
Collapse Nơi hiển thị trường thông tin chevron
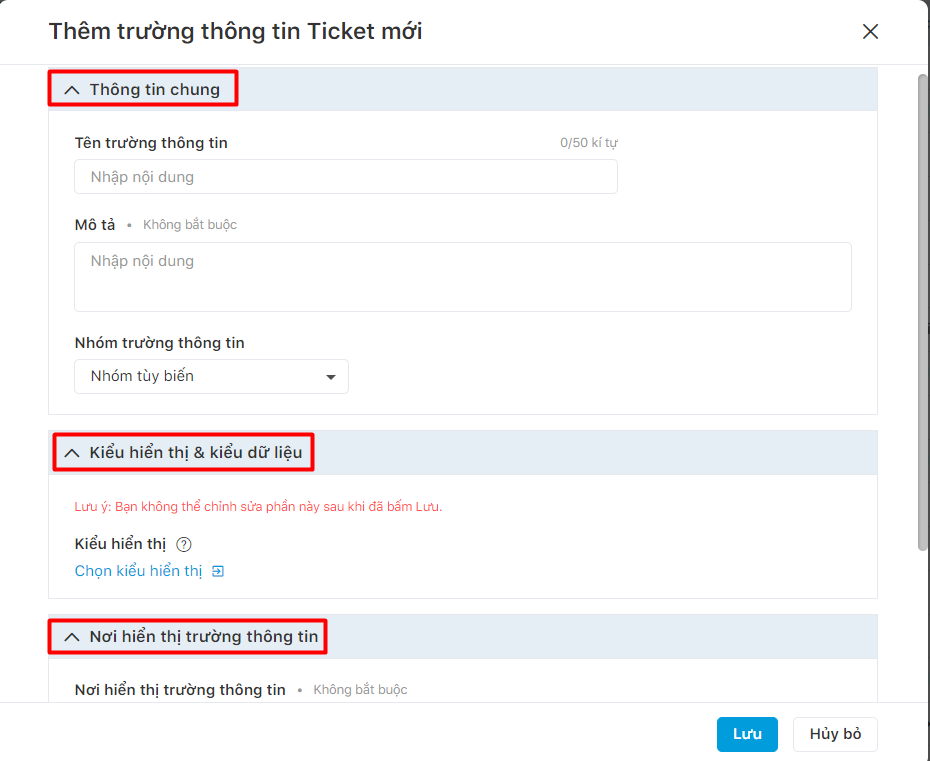(x=72, y=637)
